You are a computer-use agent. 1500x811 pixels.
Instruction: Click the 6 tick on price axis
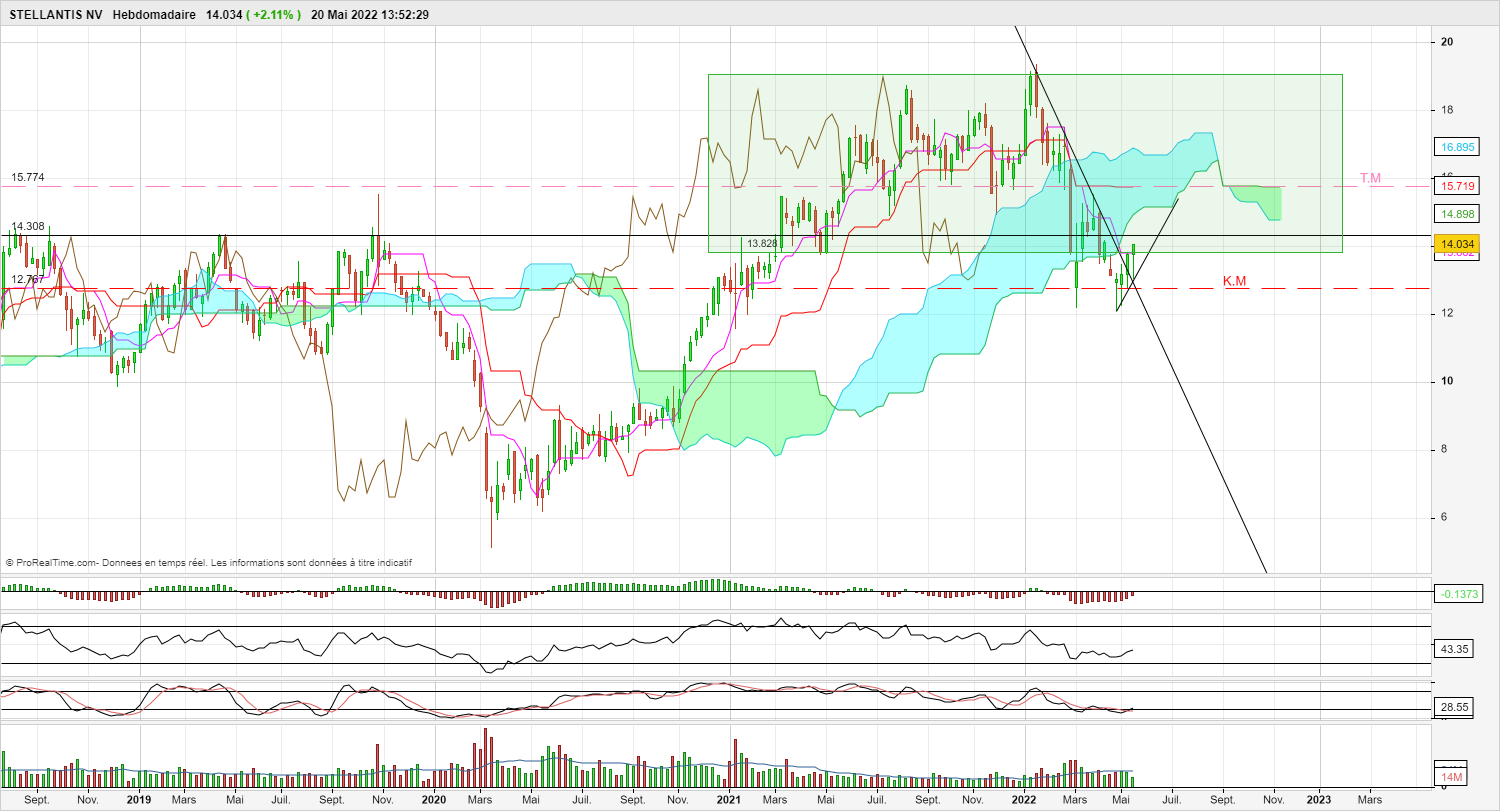1446,518
